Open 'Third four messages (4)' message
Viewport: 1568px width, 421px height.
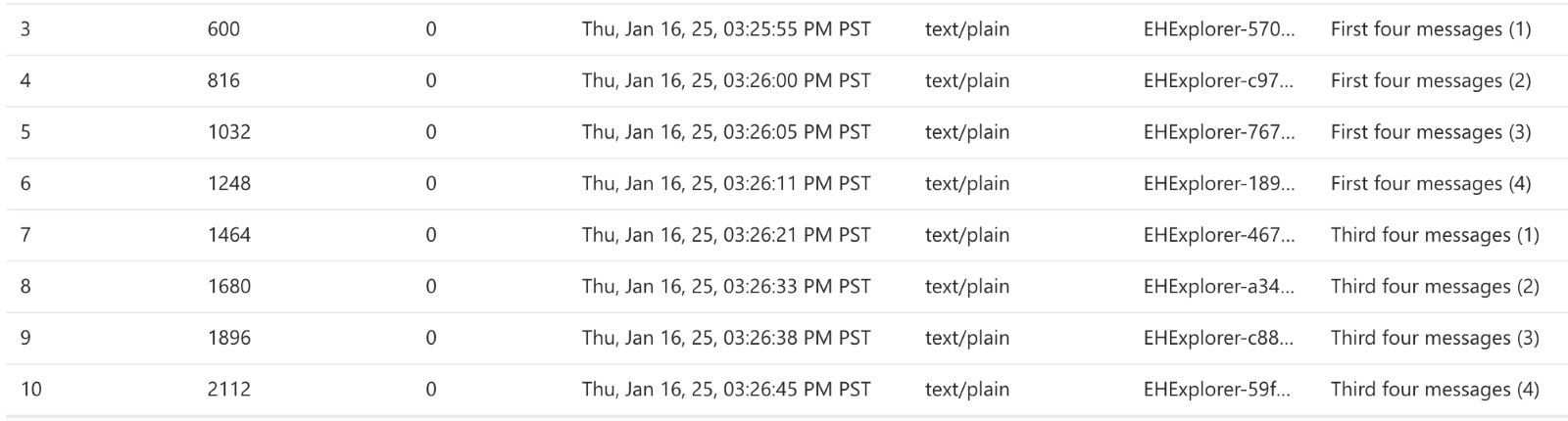click(x=1435, y=389)
